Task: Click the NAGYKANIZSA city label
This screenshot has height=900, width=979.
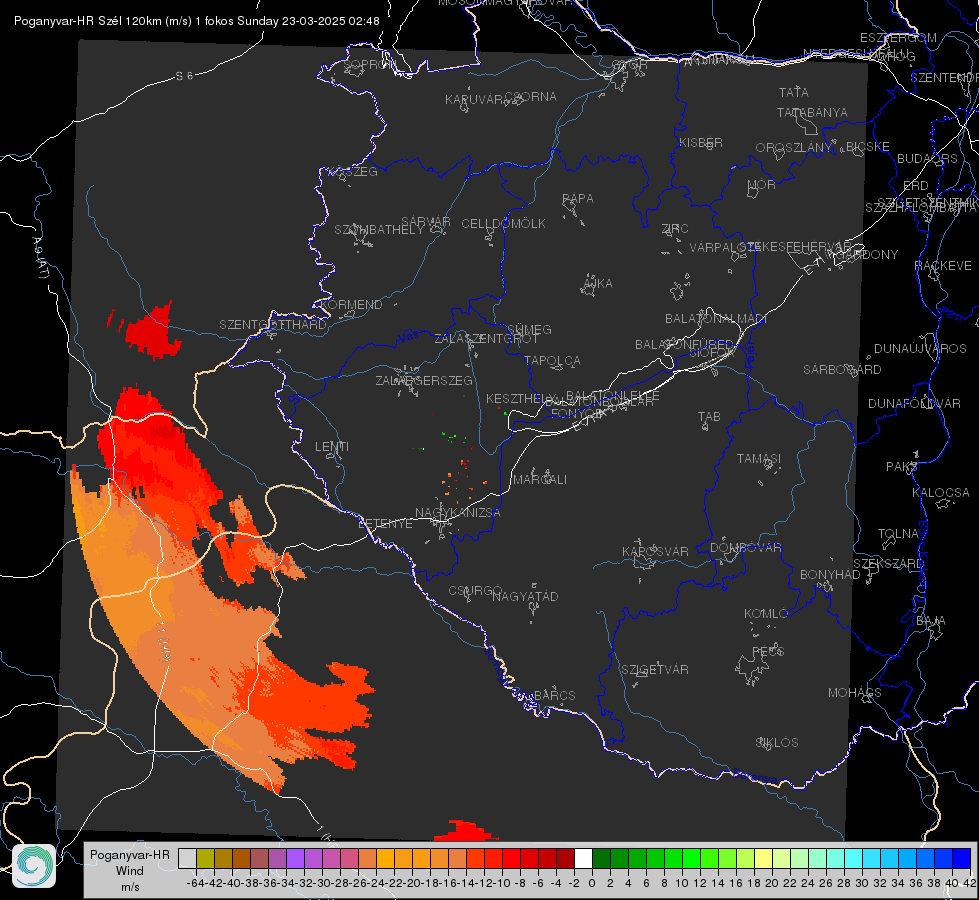Action: click(458, 513)
